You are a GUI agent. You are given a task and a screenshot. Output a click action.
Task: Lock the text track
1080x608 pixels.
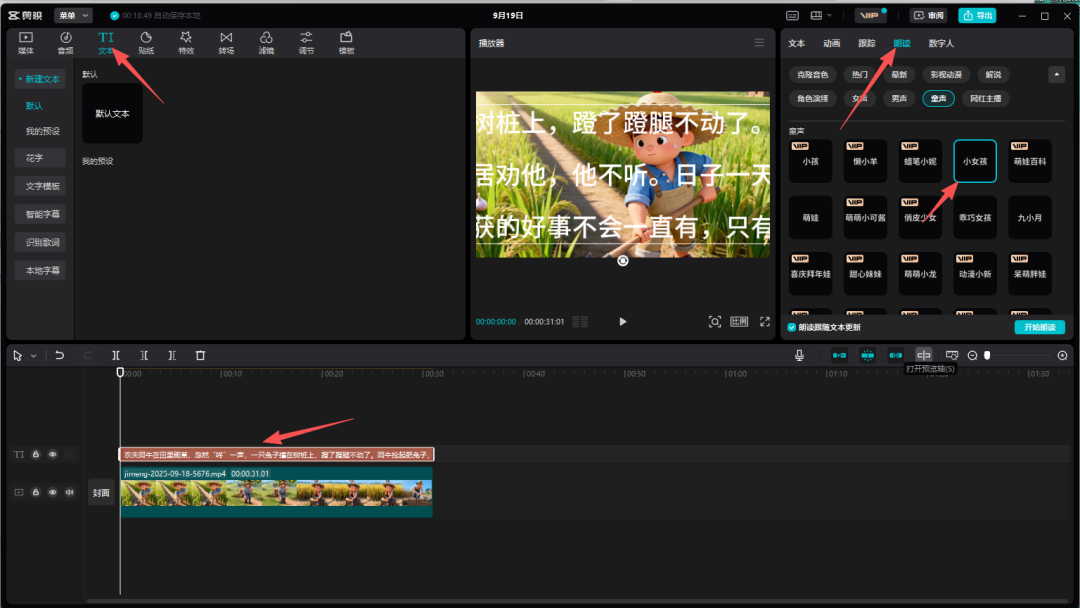pyautogui.click(x=36, y=454)
